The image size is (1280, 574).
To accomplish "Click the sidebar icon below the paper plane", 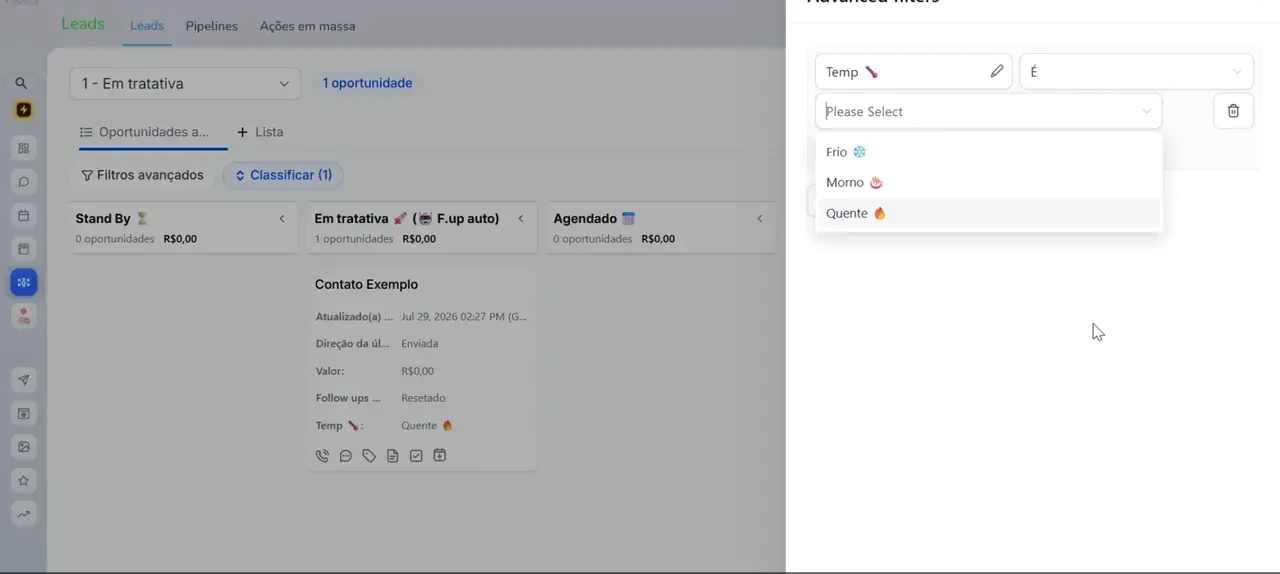I will click(23, 414).
